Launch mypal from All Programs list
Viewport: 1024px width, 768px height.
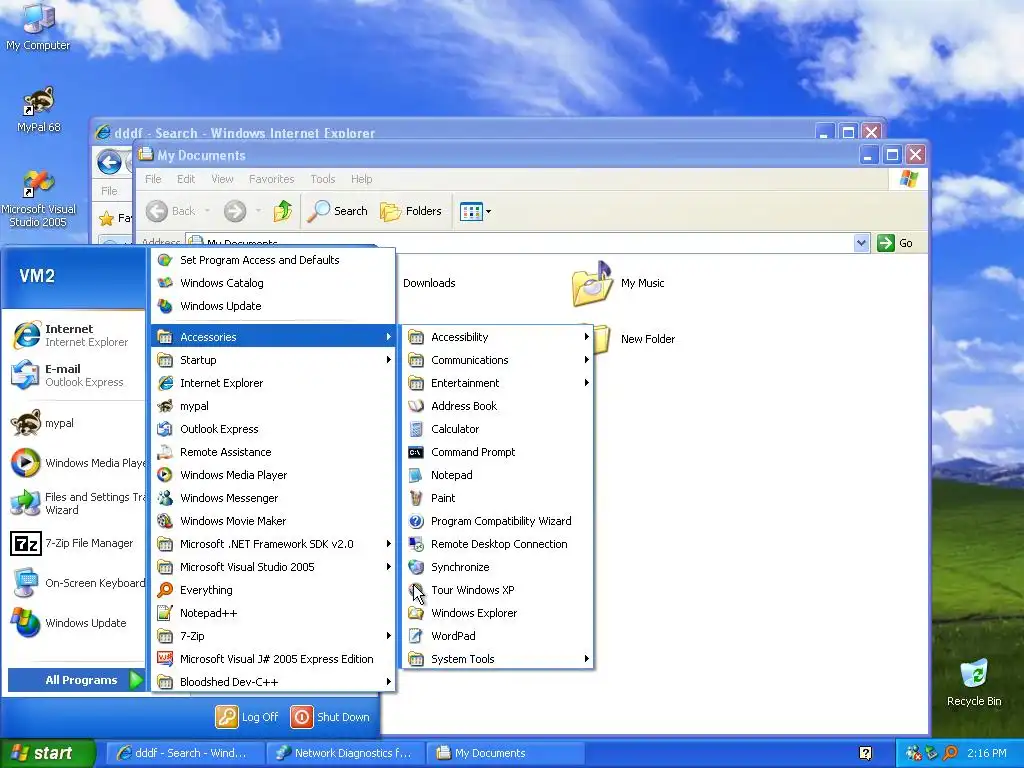click(274, 406)
